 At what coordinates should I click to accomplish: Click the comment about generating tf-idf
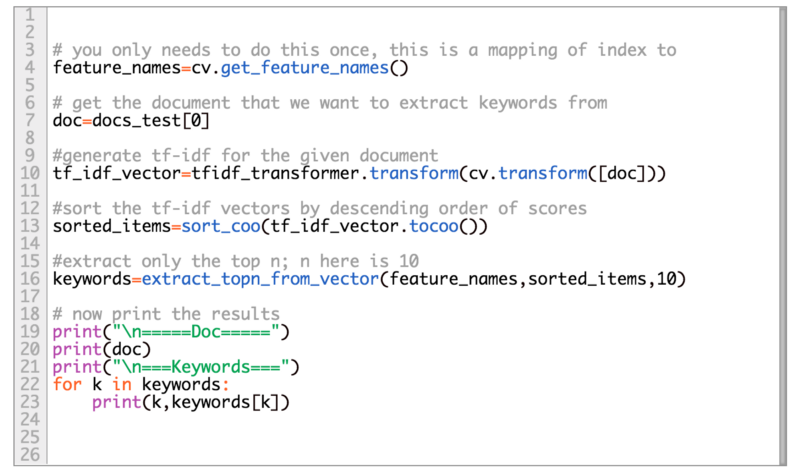click(x=245, y=156)
